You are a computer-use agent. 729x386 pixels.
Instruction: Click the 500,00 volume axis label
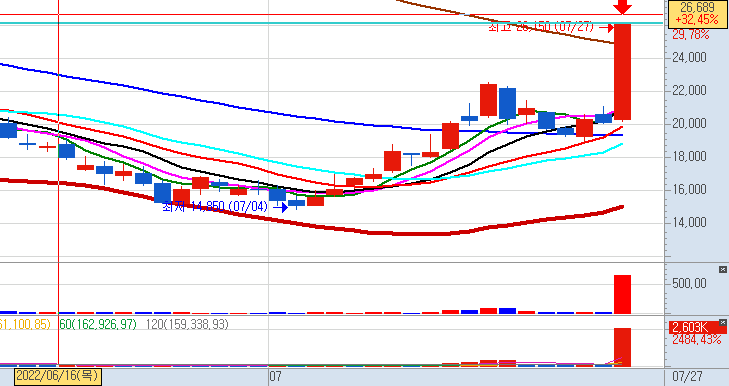tap(690, 283)
